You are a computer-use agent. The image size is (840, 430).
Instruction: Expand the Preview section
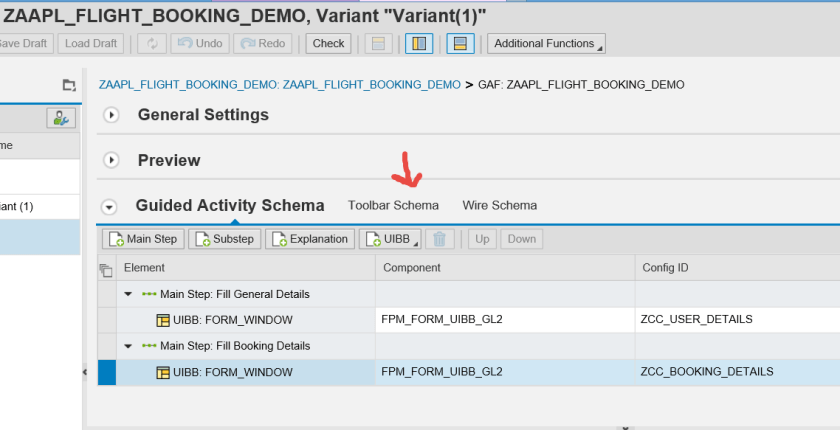tap(112, 160)
